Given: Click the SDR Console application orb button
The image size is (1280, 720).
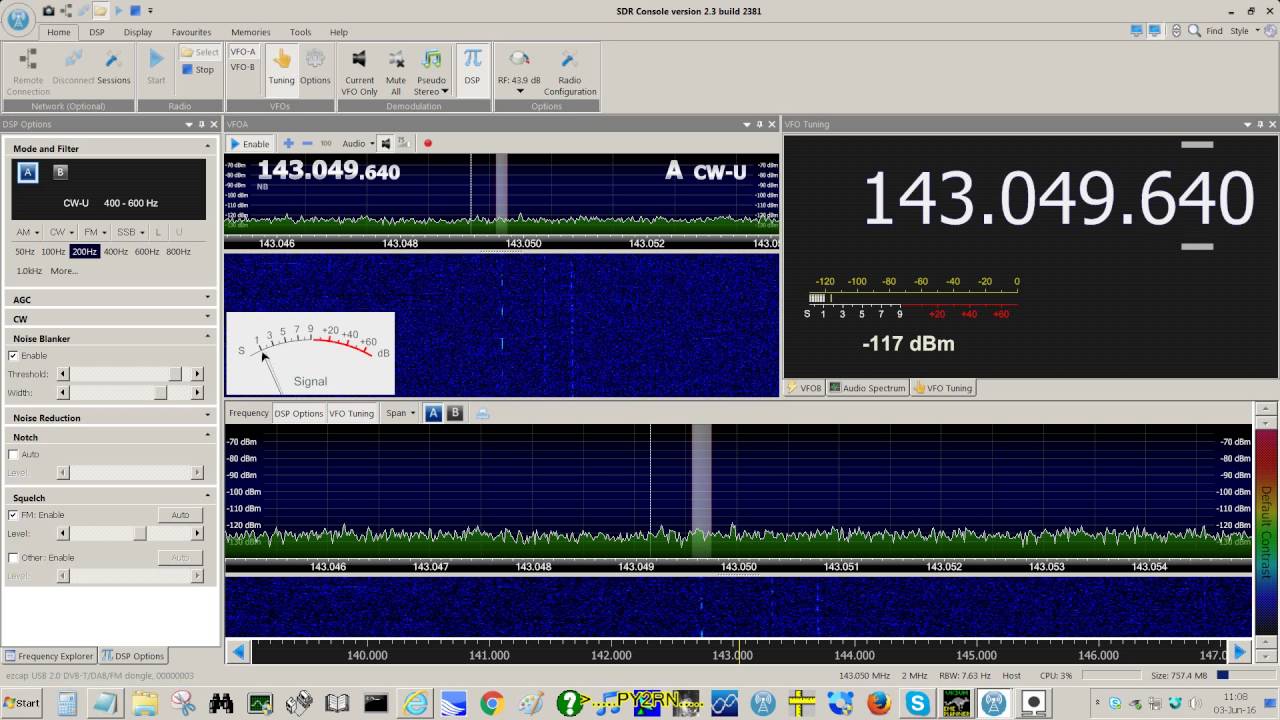Looking at the screenshot, I should pyautogui.click(x=19, y=20).
